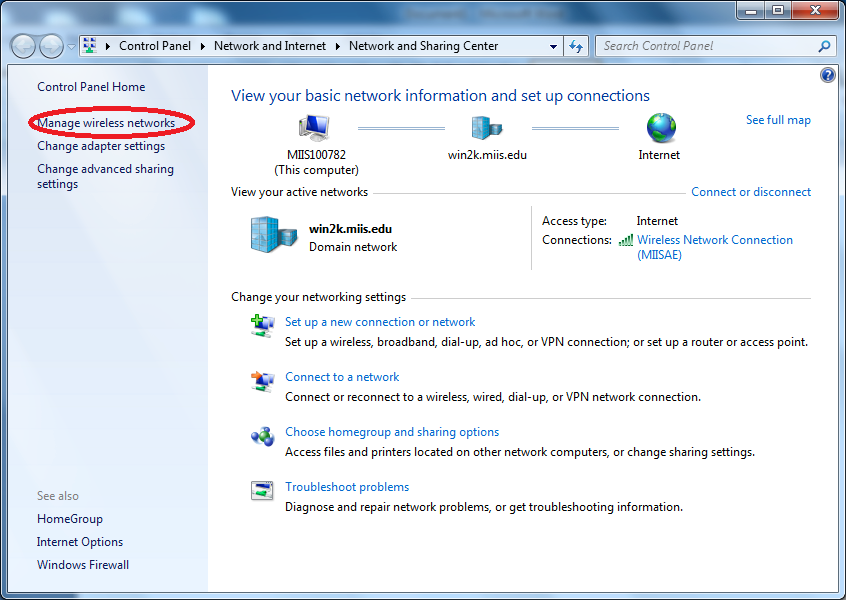
Task: Open the Network and Sharing Center help icon
Action: [827, 74]
